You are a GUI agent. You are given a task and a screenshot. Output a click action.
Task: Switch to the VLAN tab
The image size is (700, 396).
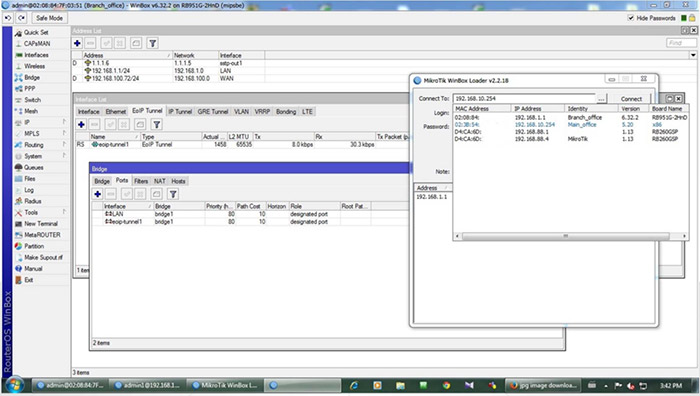click(242, 112)
